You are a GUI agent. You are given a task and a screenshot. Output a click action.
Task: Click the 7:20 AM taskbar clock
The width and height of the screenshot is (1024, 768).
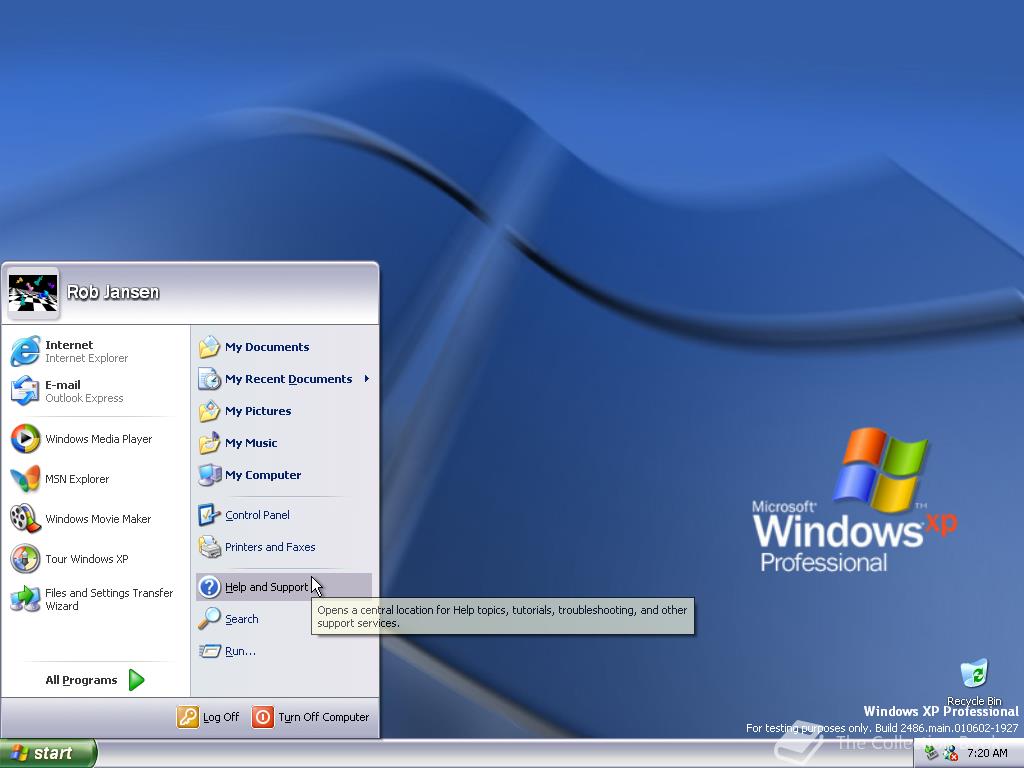[x=987, y=753]
